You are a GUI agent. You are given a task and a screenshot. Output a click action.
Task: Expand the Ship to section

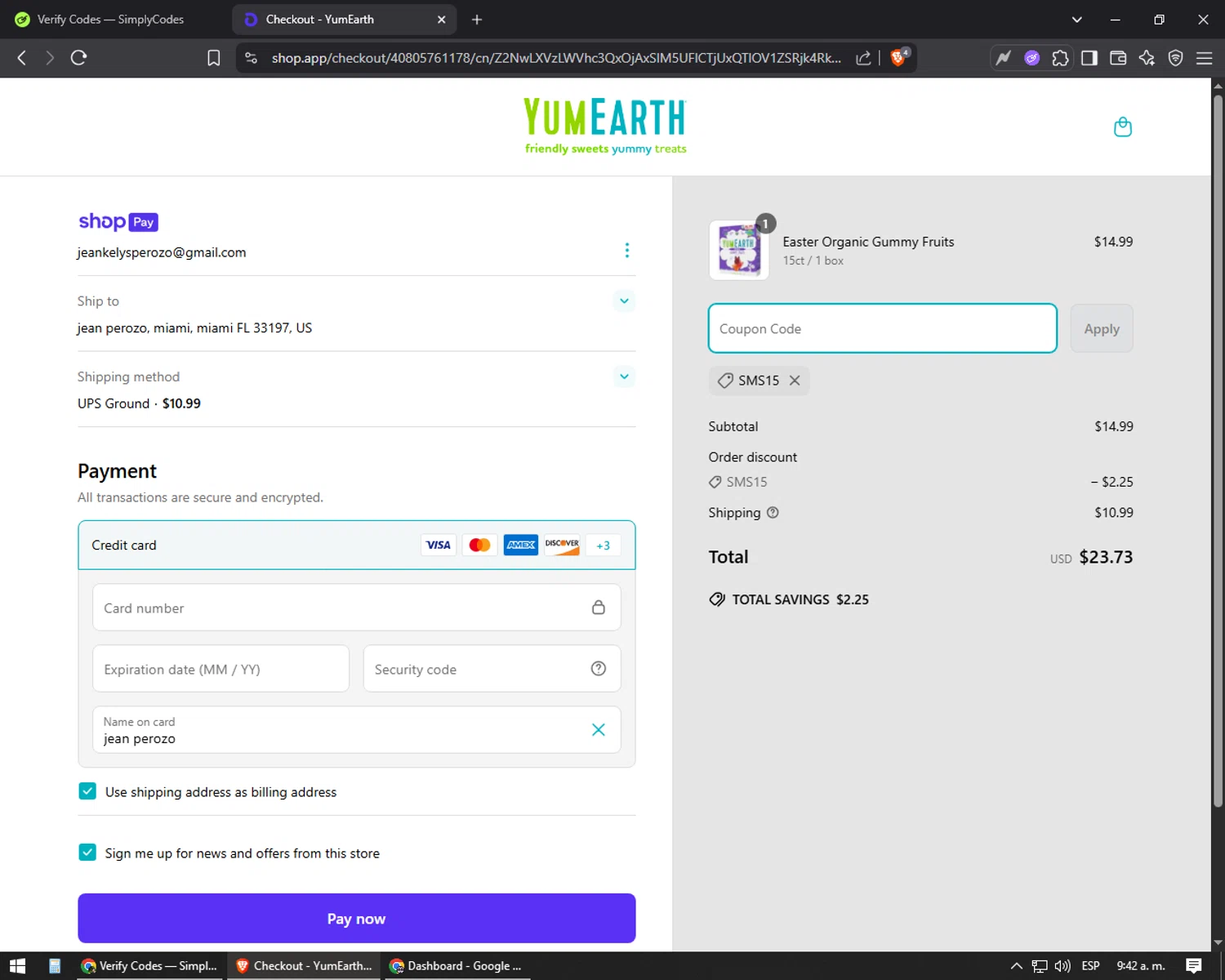pos(624,301)
